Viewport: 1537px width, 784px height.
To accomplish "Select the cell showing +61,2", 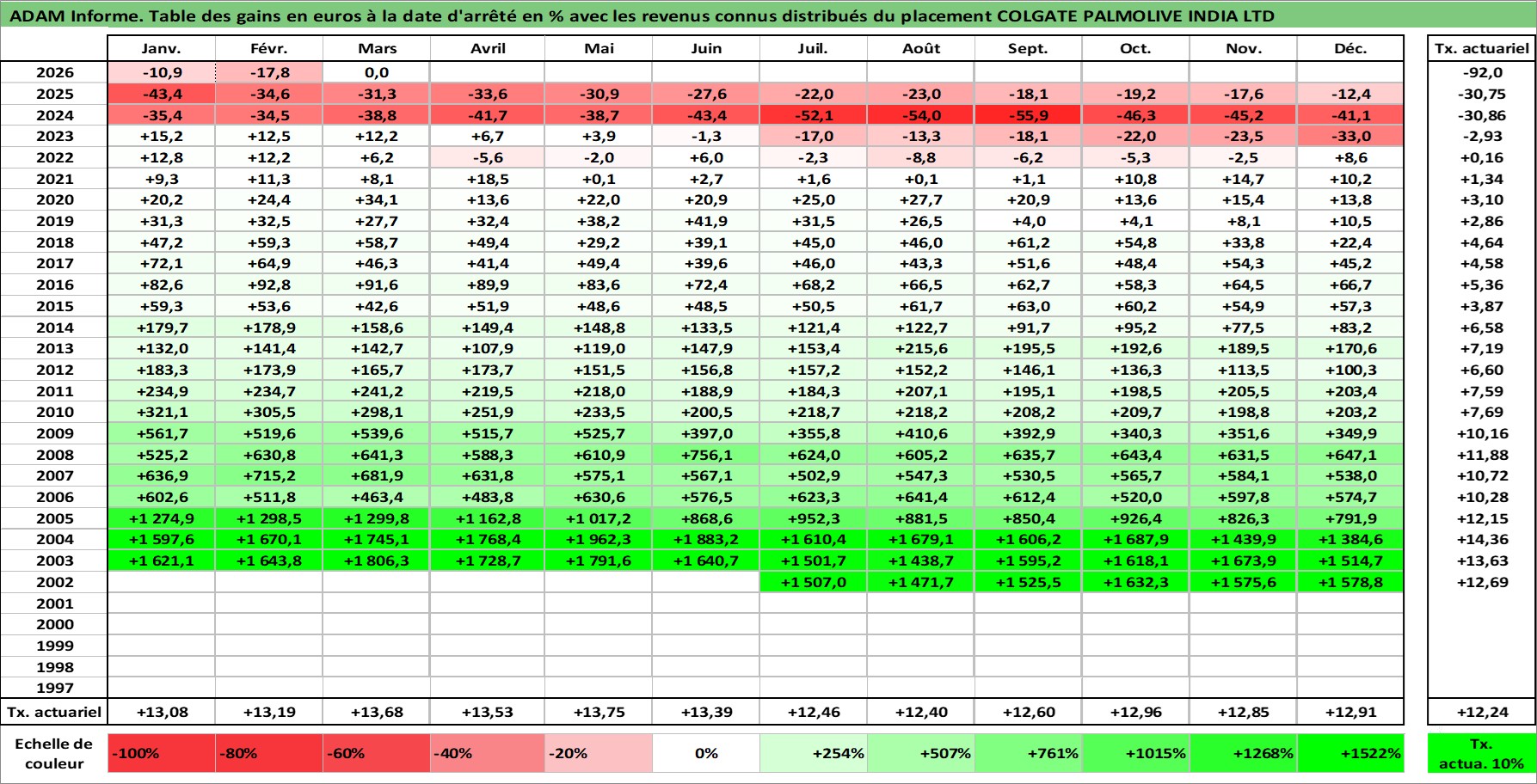I will pos(1028,242).
